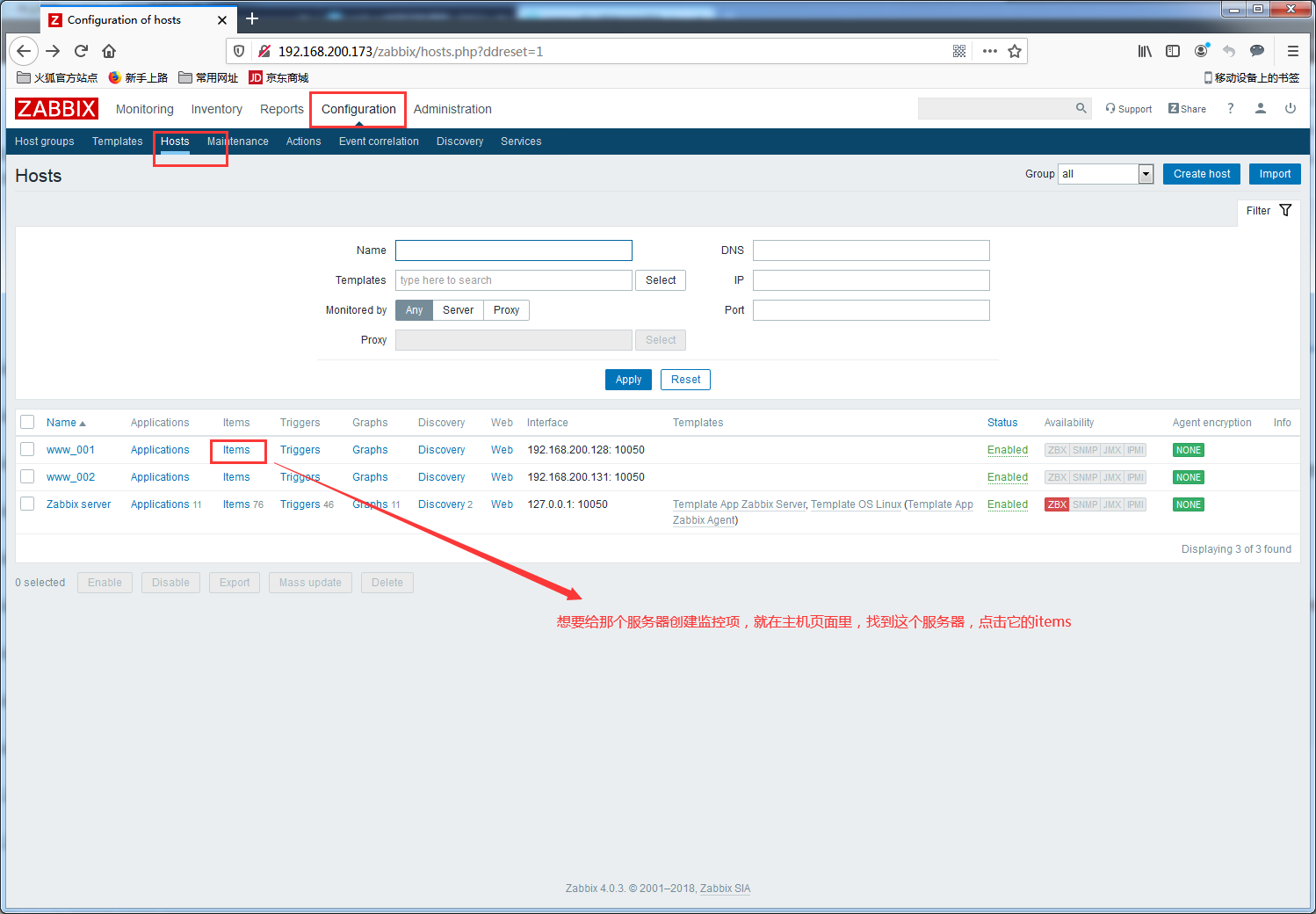
Task: Toggle Enabled status for Zabbix server
Action: coord(1008,504)
